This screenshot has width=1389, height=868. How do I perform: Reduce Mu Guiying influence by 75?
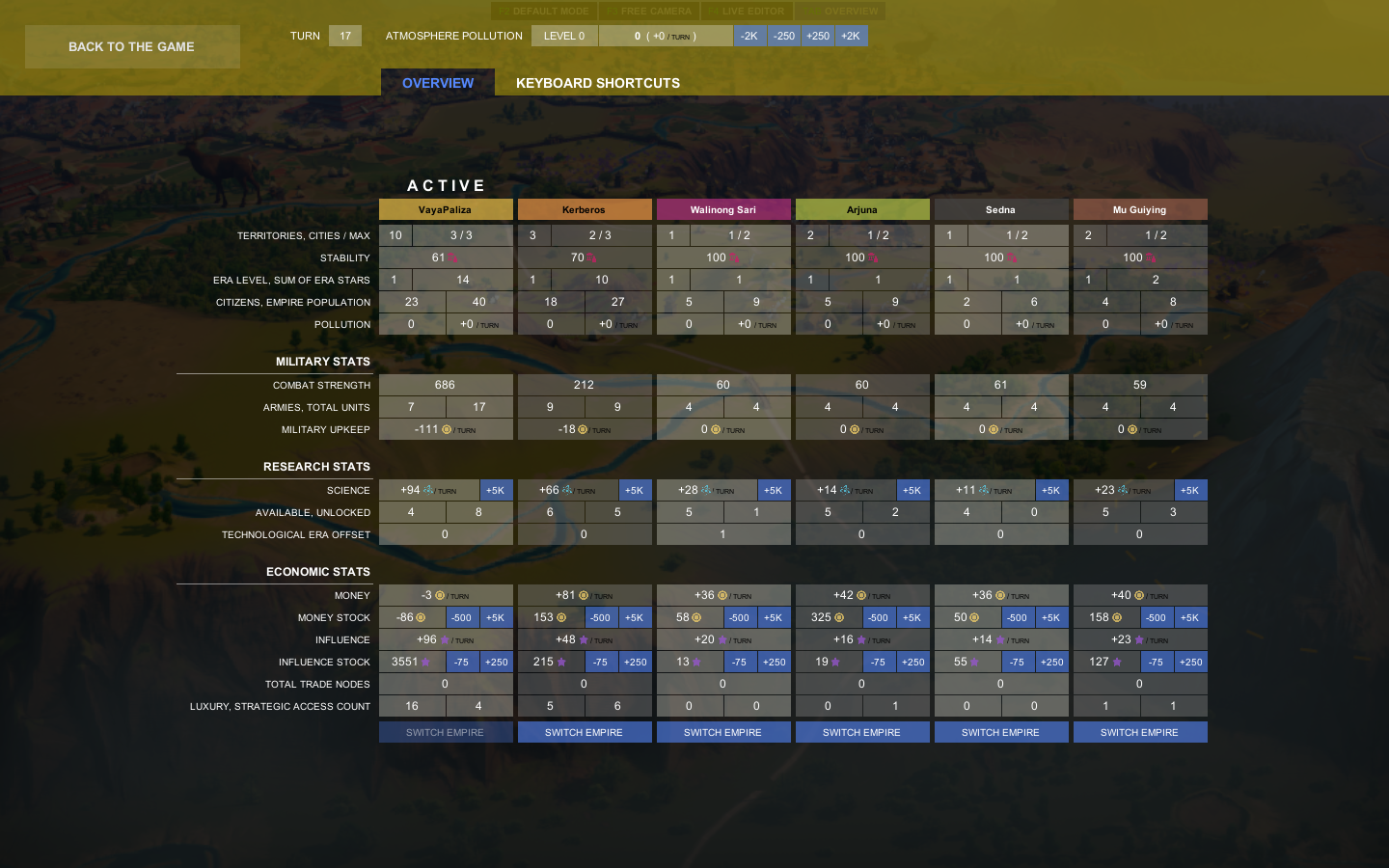point(1157,662)
